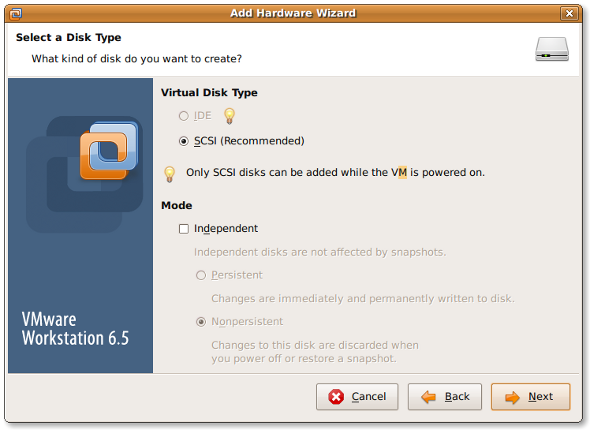The height and width of the screenshot is (430, 590).
Task: Select the IDE disk type radio button
Action: point(184,116)
